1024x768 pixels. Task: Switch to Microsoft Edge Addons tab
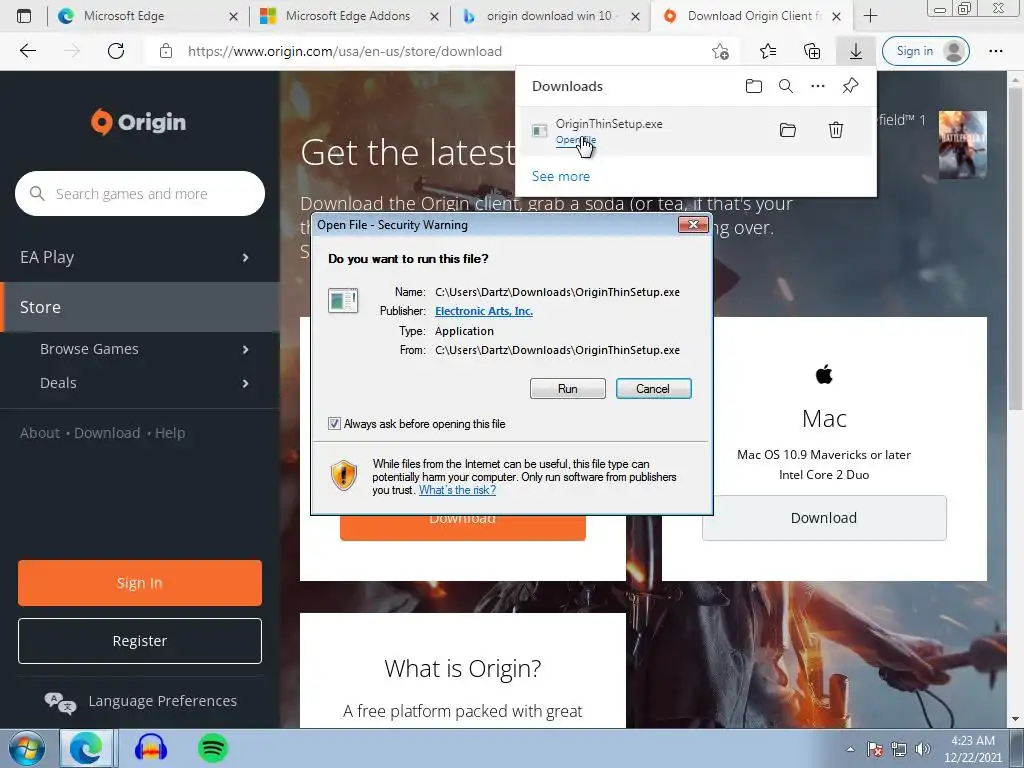[349, 16]
